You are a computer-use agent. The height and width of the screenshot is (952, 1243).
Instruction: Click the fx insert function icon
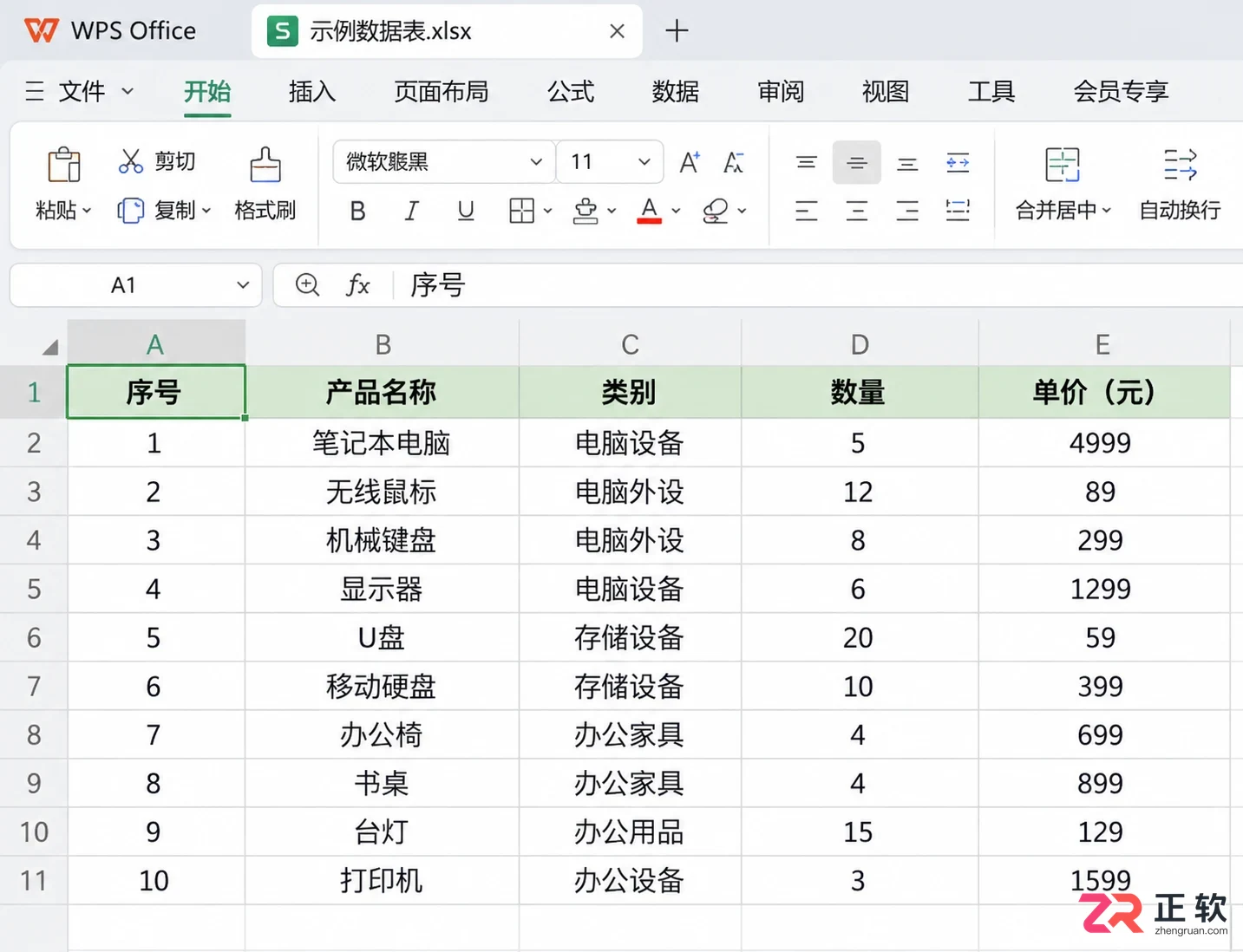pos(358,284)
